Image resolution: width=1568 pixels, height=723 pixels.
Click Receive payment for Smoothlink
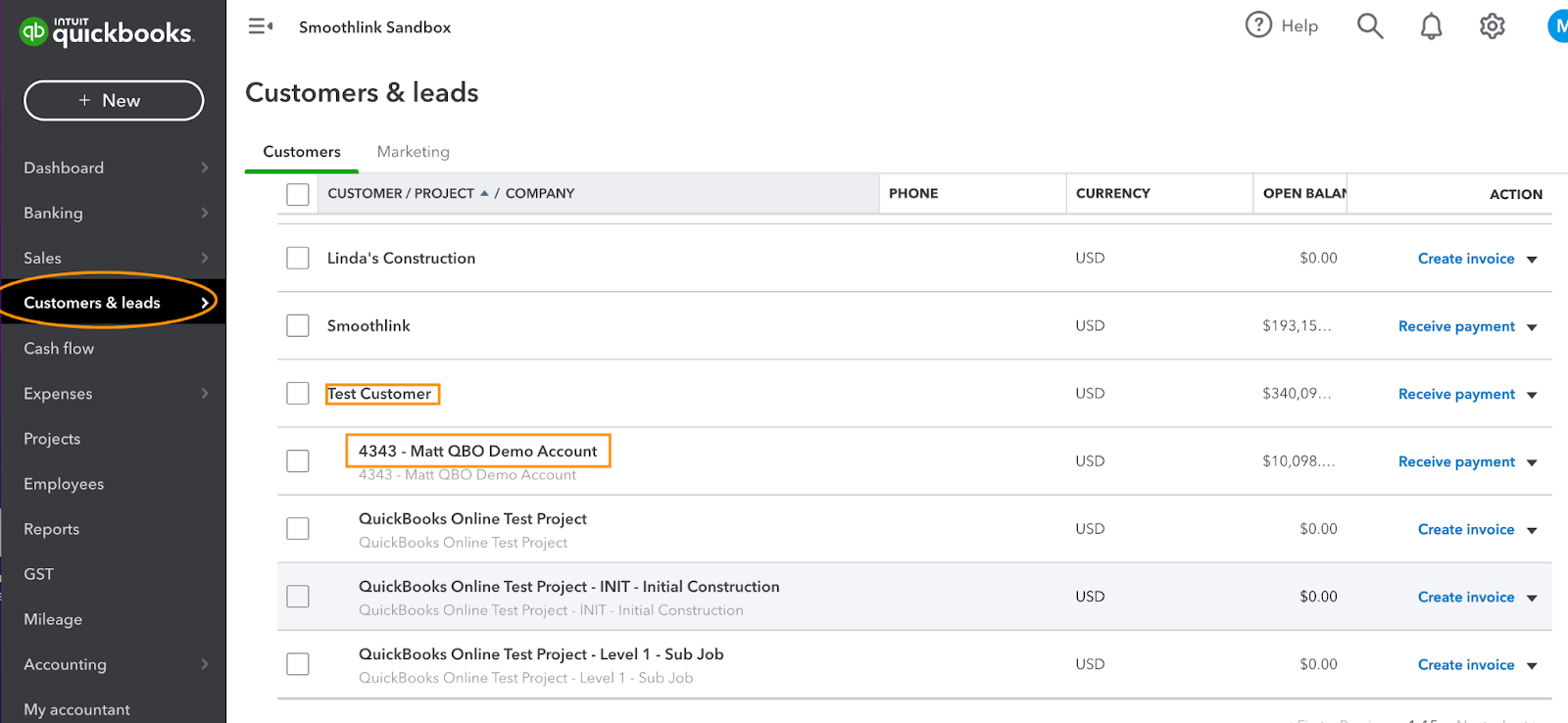coord(1456,326)
